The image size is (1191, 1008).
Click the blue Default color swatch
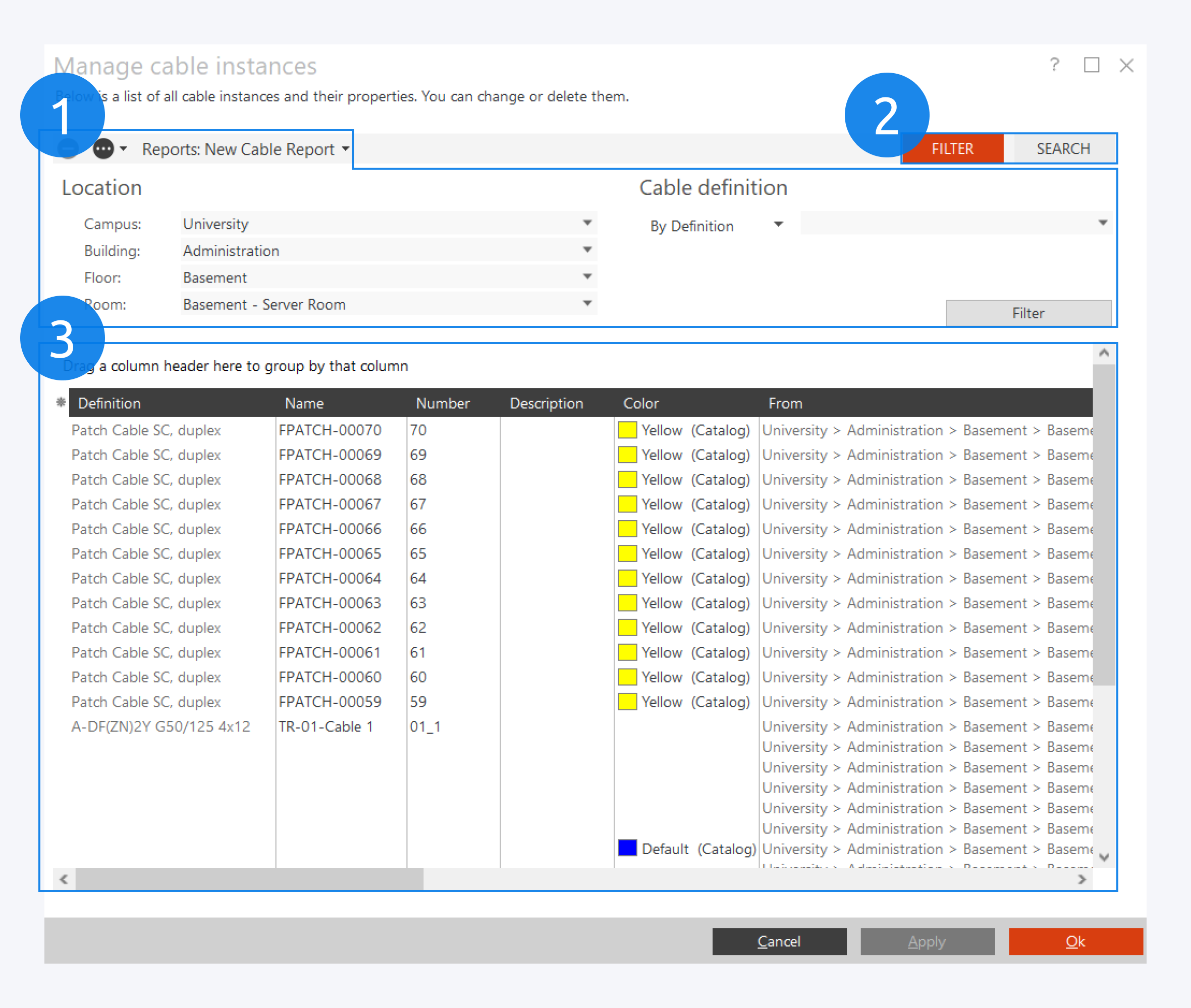coord(627,848)
